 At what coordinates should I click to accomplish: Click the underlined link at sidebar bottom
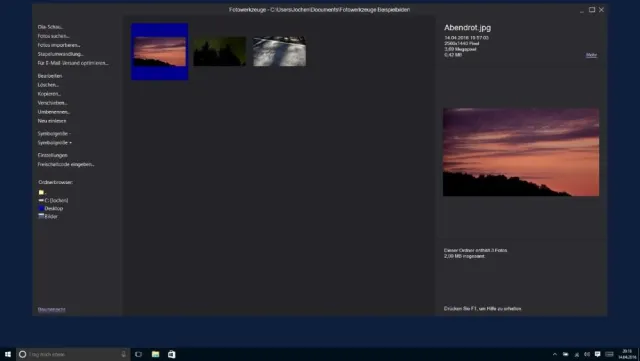pyautogui.click(x=51, y=310)
